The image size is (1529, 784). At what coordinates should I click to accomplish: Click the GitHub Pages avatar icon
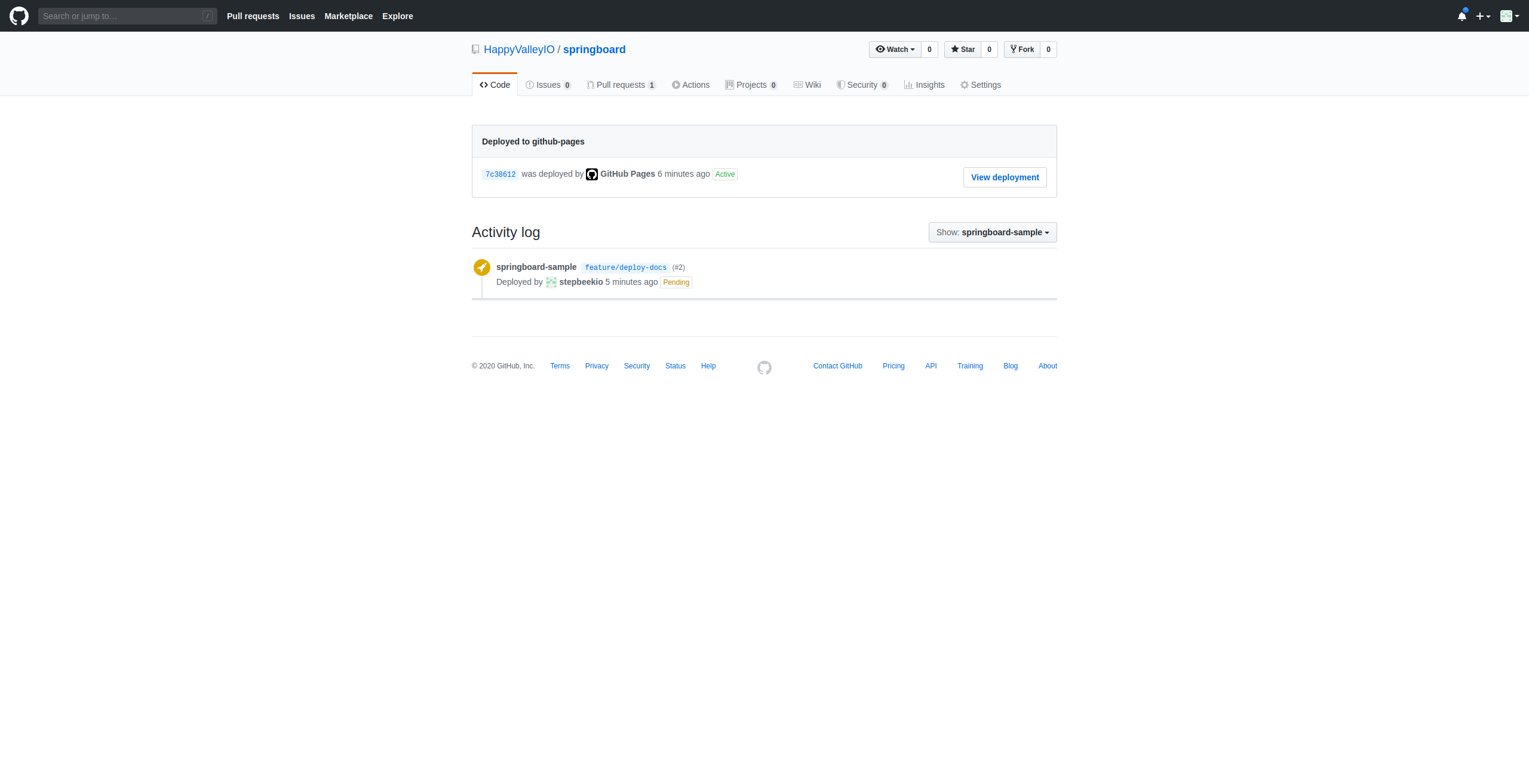click(592, 174)
